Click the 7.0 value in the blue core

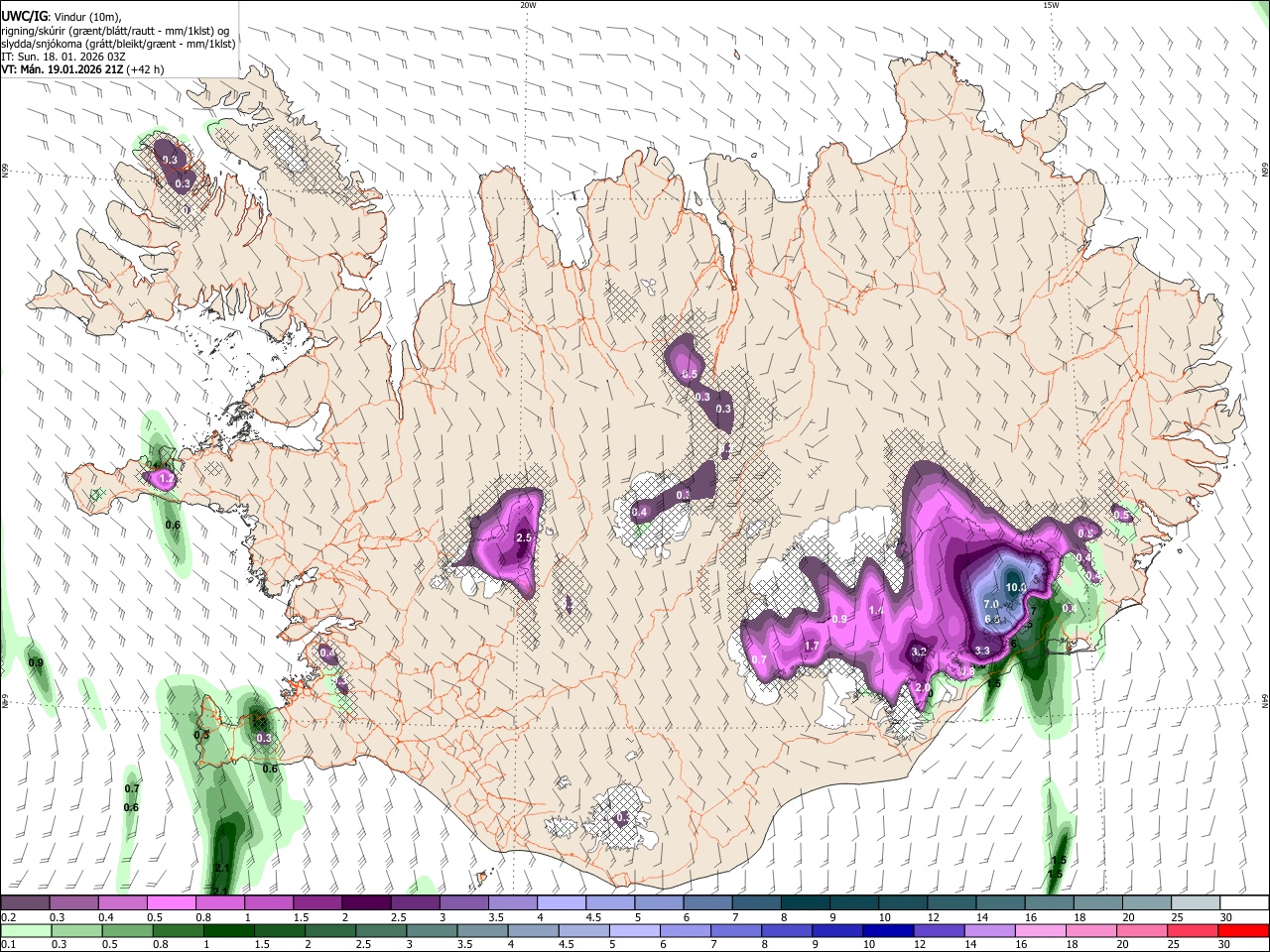tap(990, 604)
